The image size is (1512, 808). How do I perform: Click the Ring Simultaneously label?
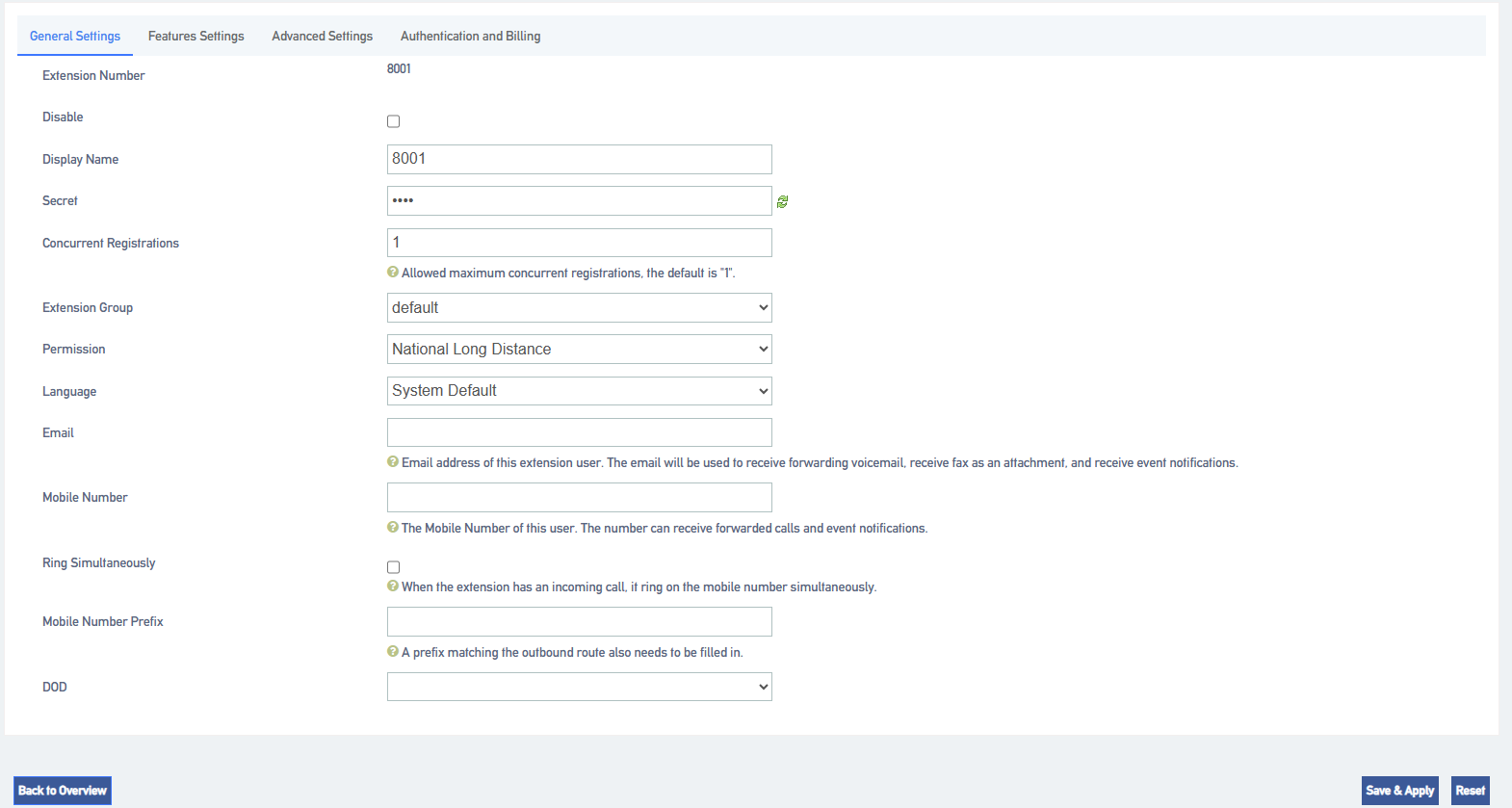(99, 563)
